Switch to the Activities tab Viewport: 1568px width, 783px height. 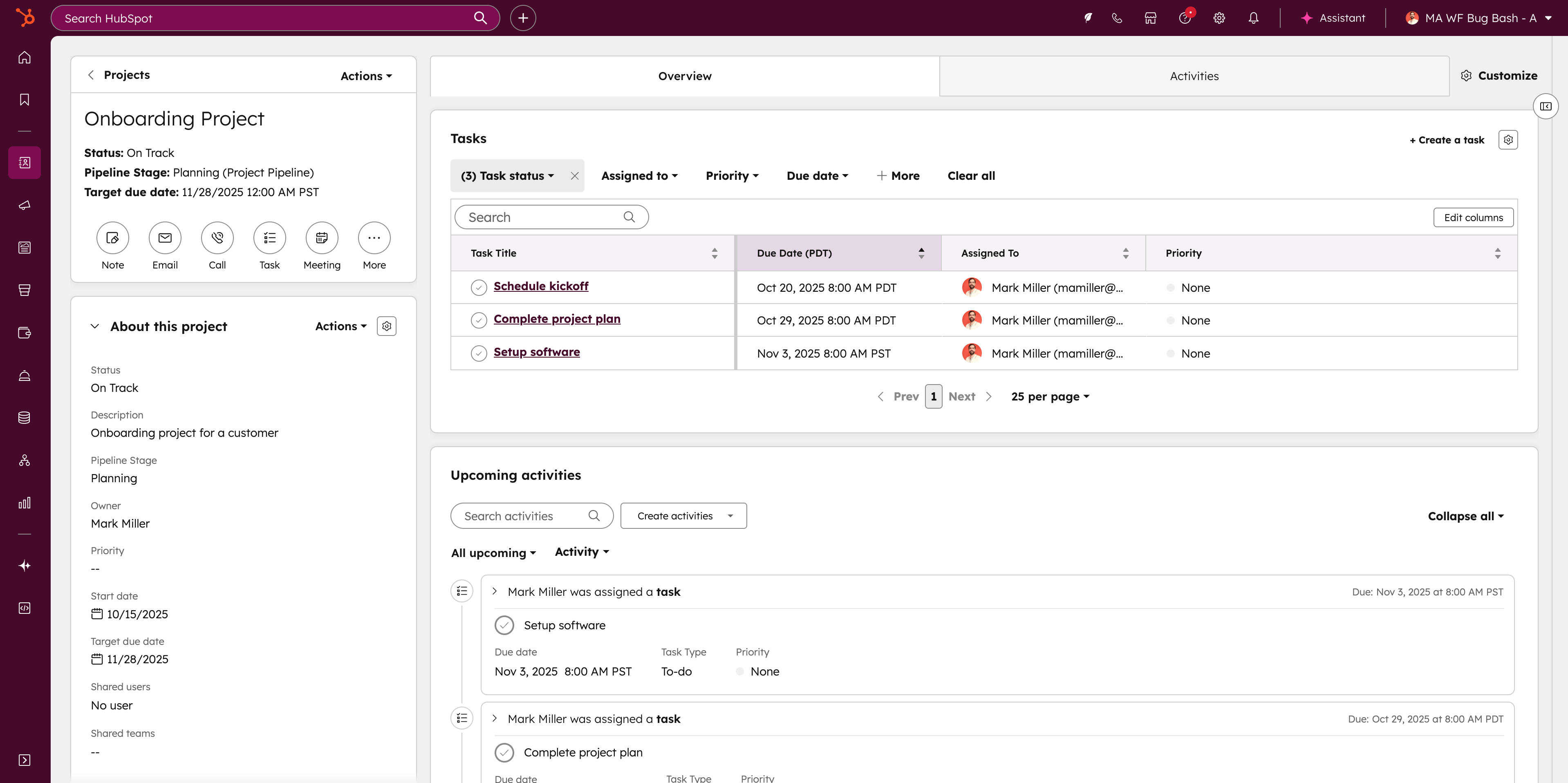pos(1194,76)
